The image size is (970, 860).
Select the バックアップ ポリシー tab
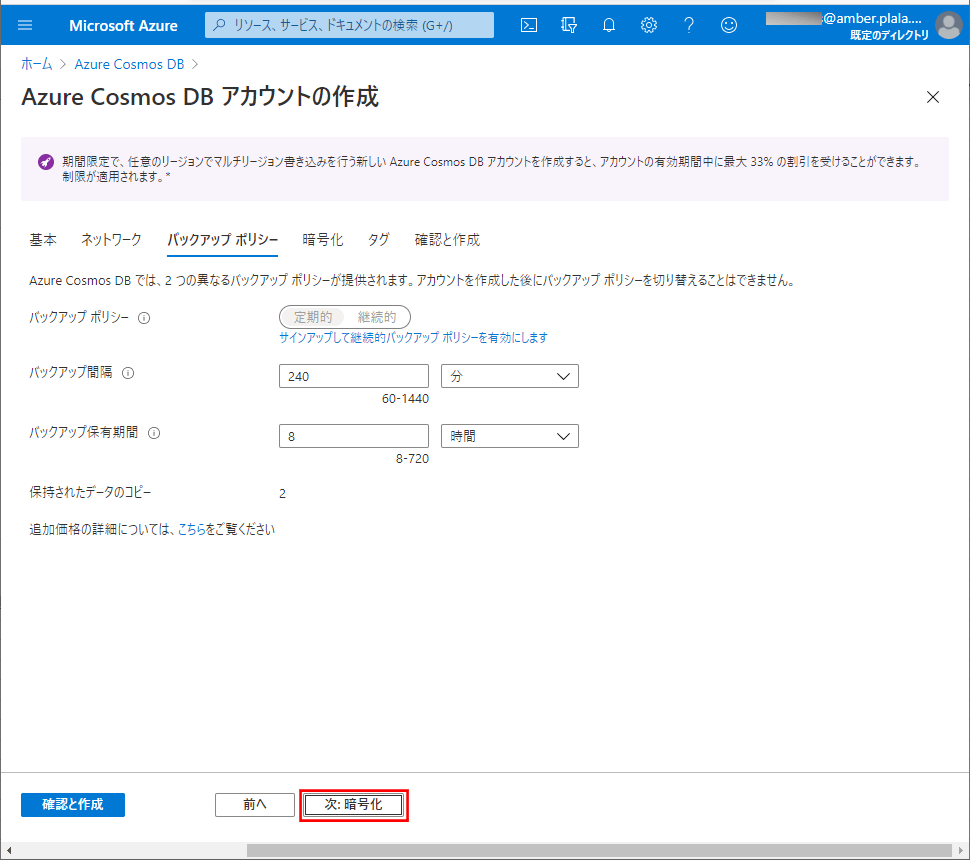[223, 240]
